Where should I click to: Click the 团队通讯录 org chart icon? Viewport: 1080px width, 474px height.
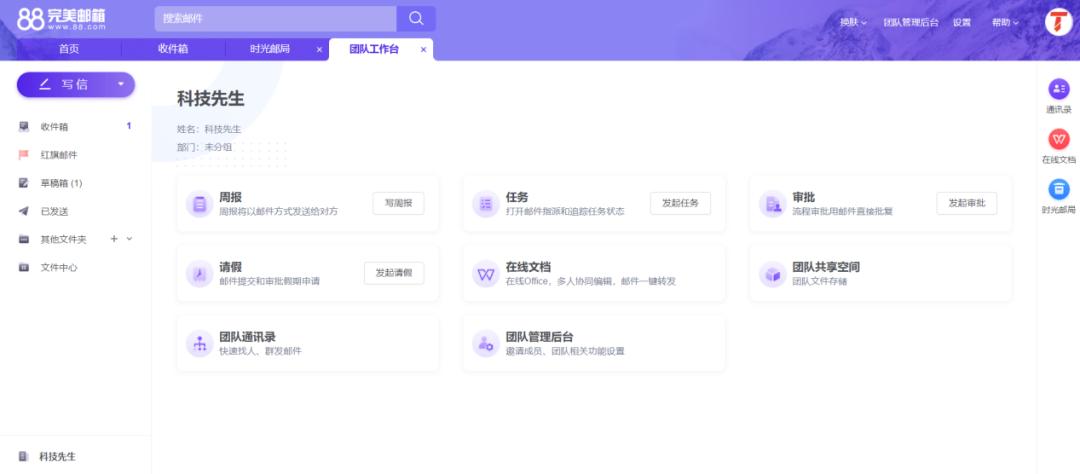click(200, 344)
